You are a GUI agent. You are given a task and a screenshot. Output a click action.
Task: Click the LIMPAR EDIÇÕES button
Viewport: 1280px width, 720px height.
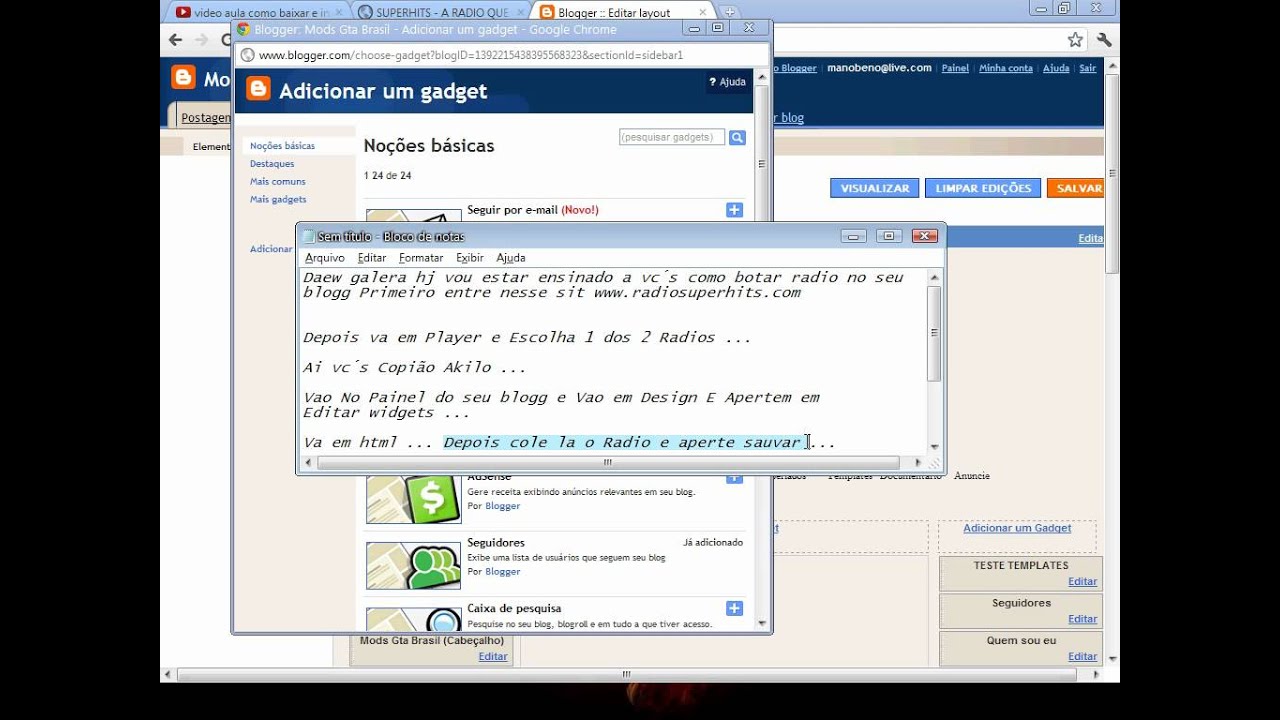pos(983,188)
